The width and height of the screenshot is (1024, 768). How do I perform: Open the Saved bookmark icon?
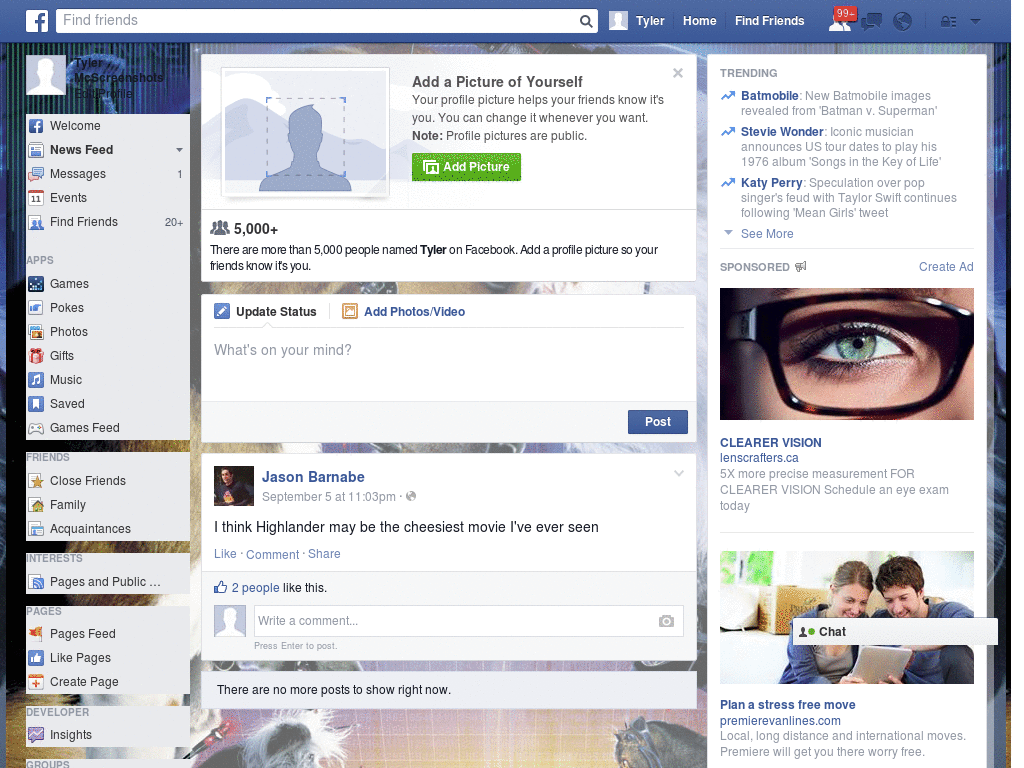click(36, 404)
